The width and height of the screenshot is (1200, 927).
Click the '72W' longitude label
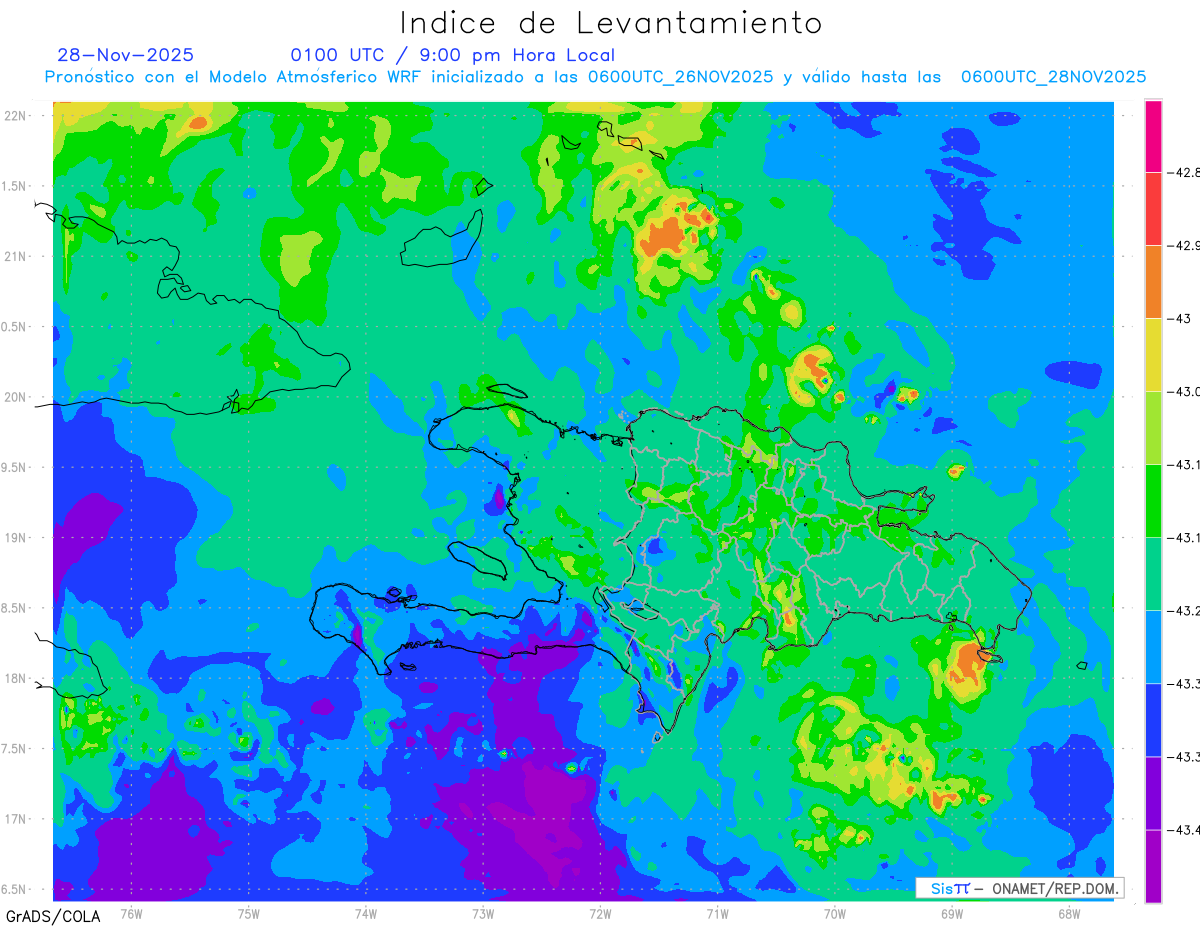[600, 914]
